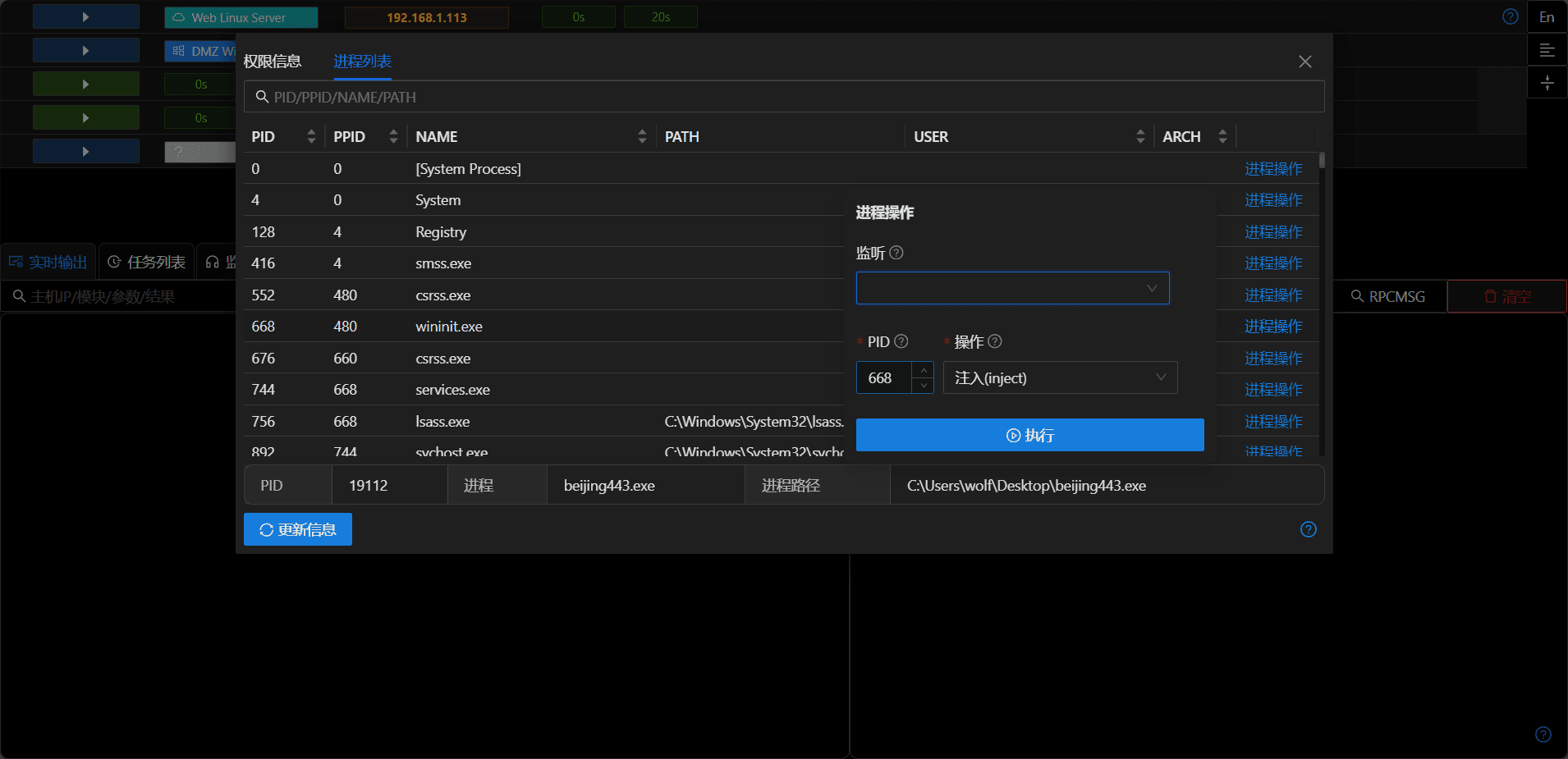Click the 20s interval tag
1568x759 pixels.
[x=661, y=17]
